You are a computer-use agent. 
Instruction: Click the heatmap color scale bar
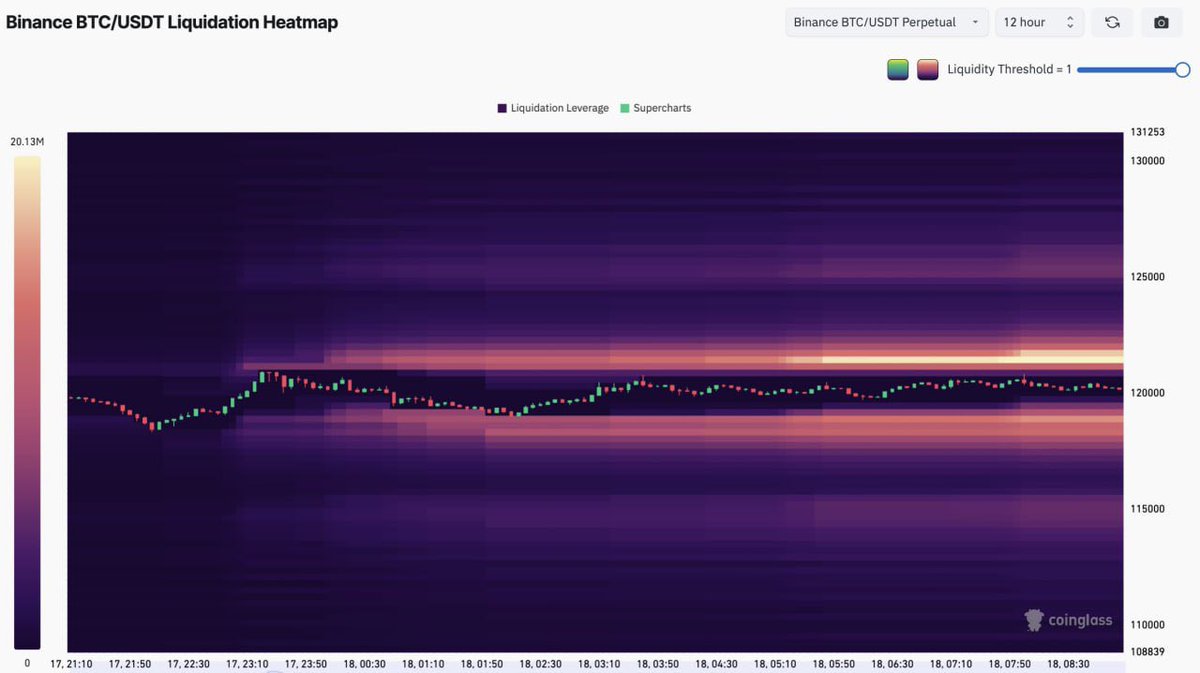(x=27, y=403)
